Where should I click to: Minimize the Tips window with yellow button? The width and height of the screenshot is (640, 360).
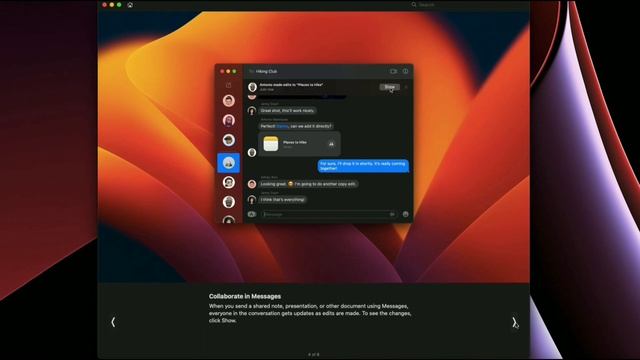pyautogui.click(x=112, y=5)
